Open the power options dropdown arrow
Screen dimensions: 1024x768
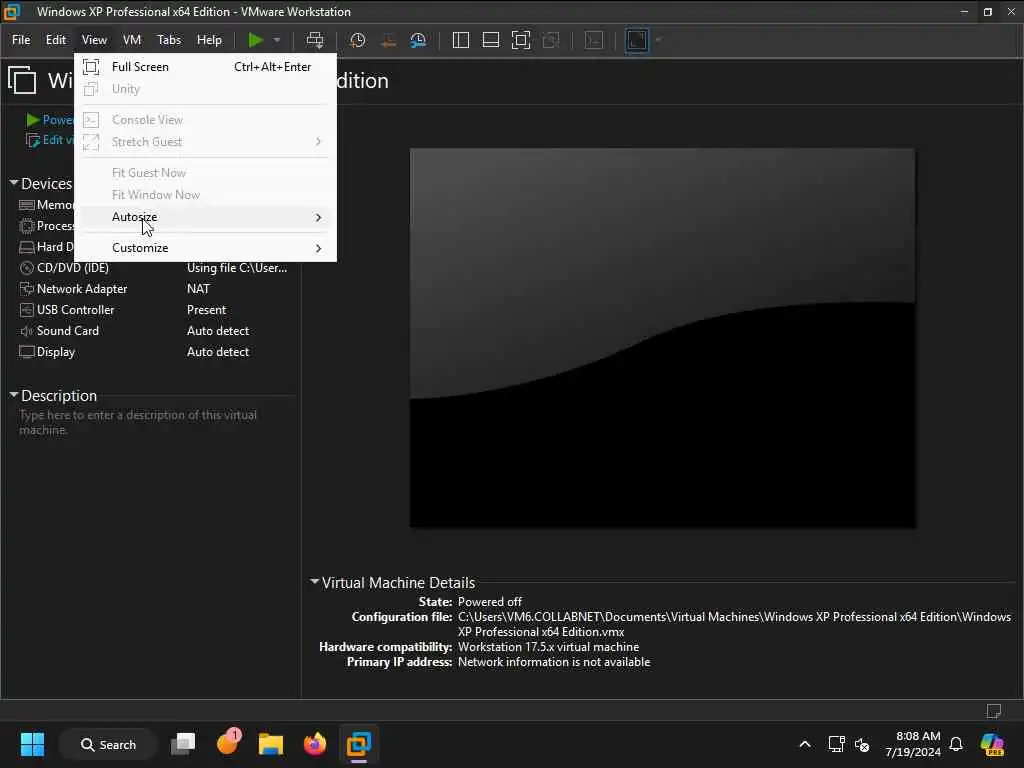[277, 40]
